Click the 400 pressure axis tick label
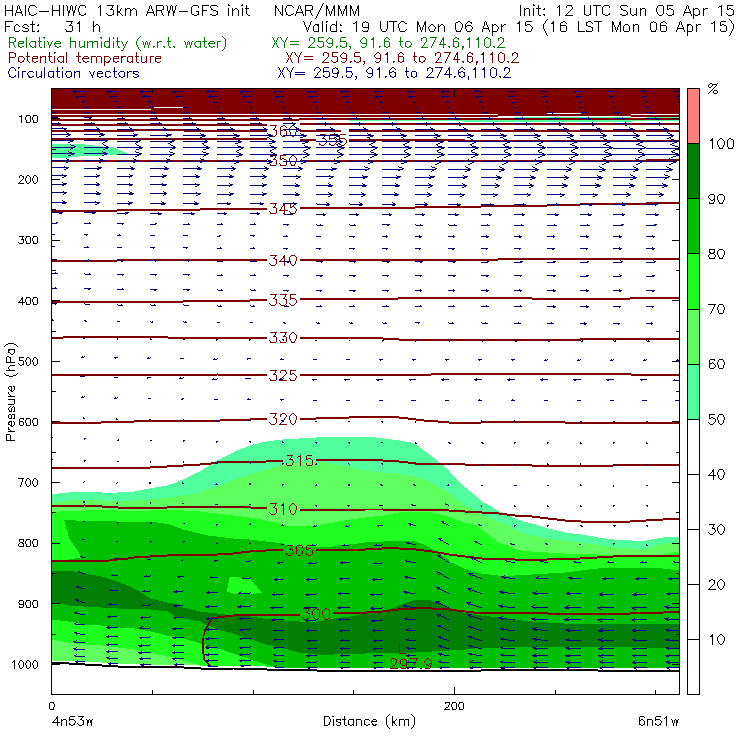The height and width of the screenshot is (740, 740). (x=28, y=301)
